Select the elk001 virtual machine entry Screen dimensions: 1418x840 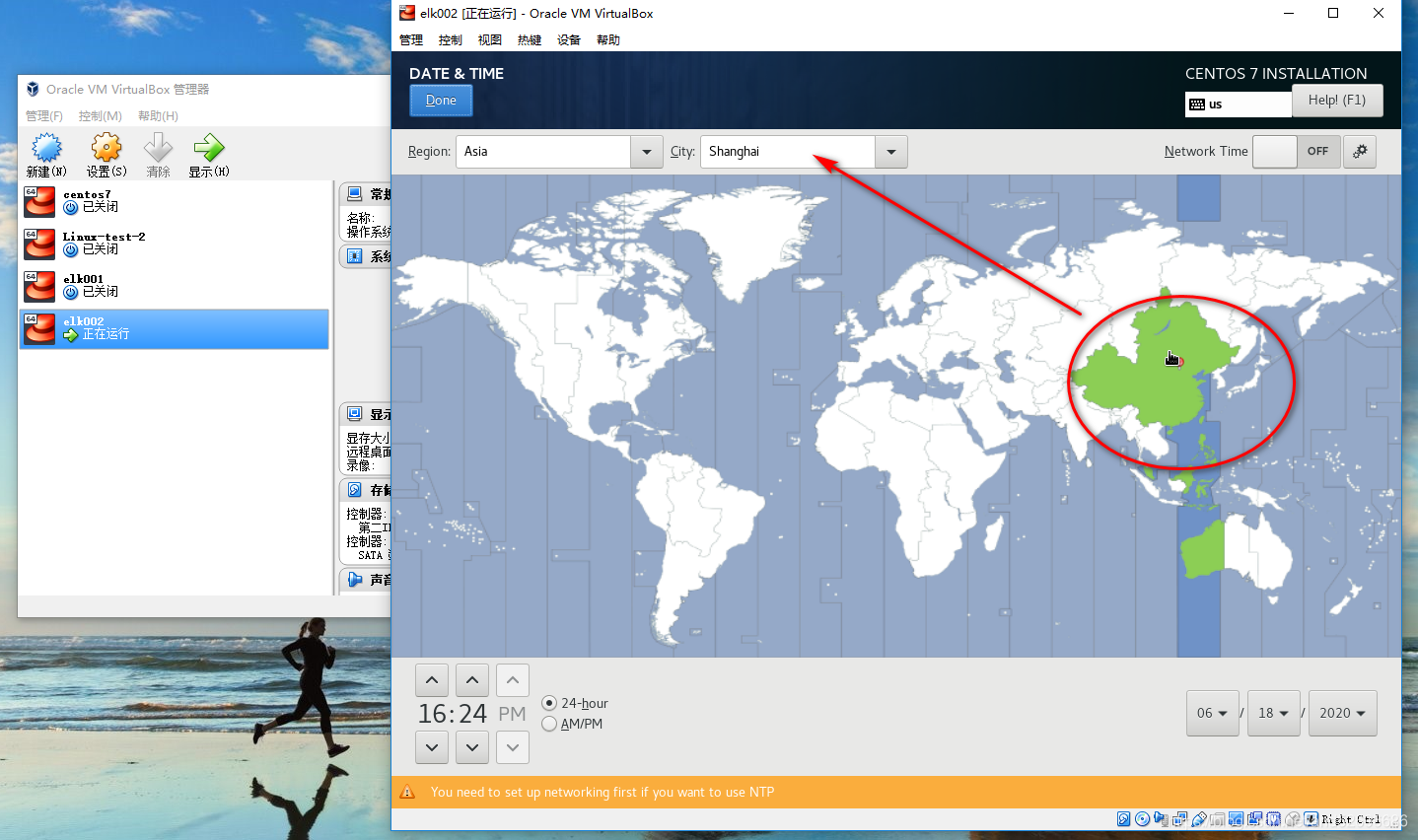(x=175, y=286)
